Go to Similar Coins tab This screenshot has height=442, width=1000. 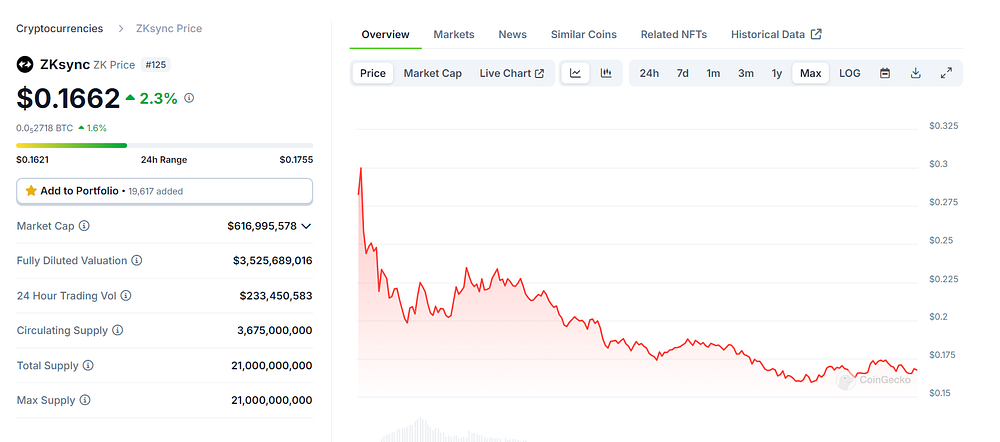pyautogui.click(x=584, y=34)
